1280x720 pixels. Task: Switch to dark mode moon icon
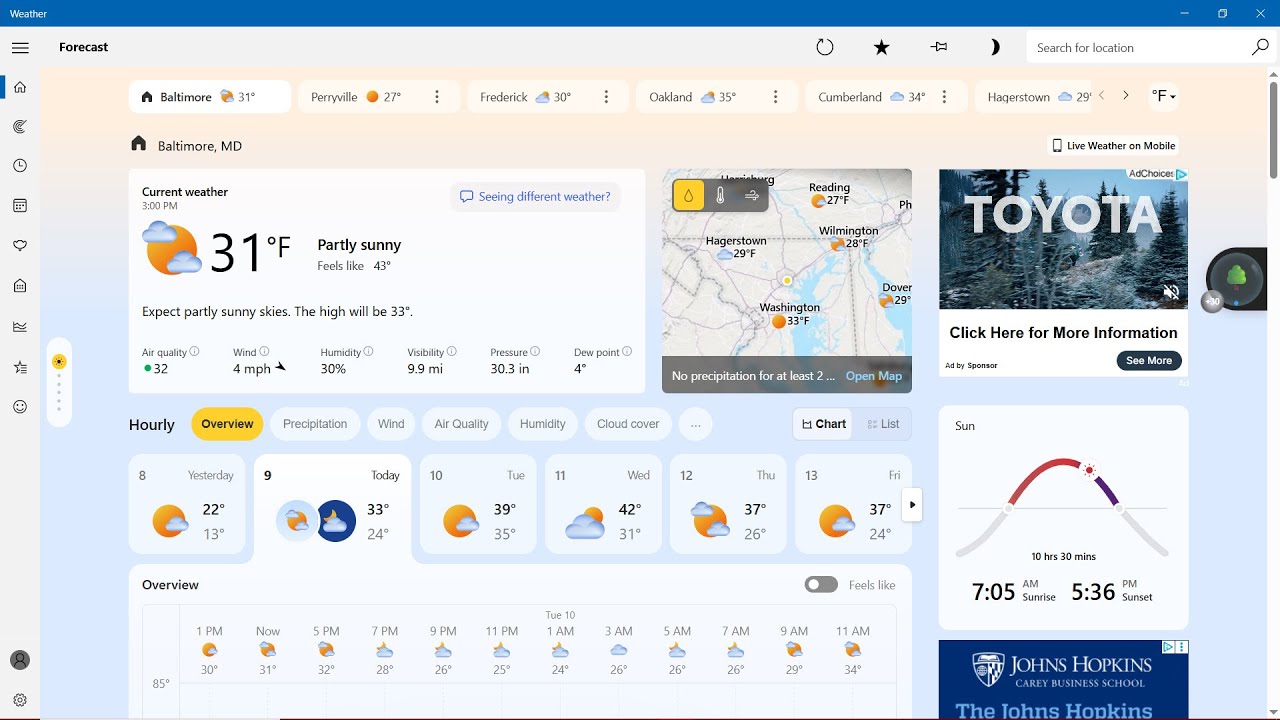[x=994, y=47]
